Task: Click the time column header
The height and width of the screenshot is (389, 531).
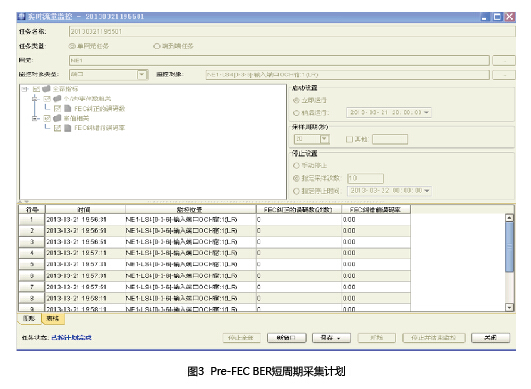Action: [x=85, y=209]
